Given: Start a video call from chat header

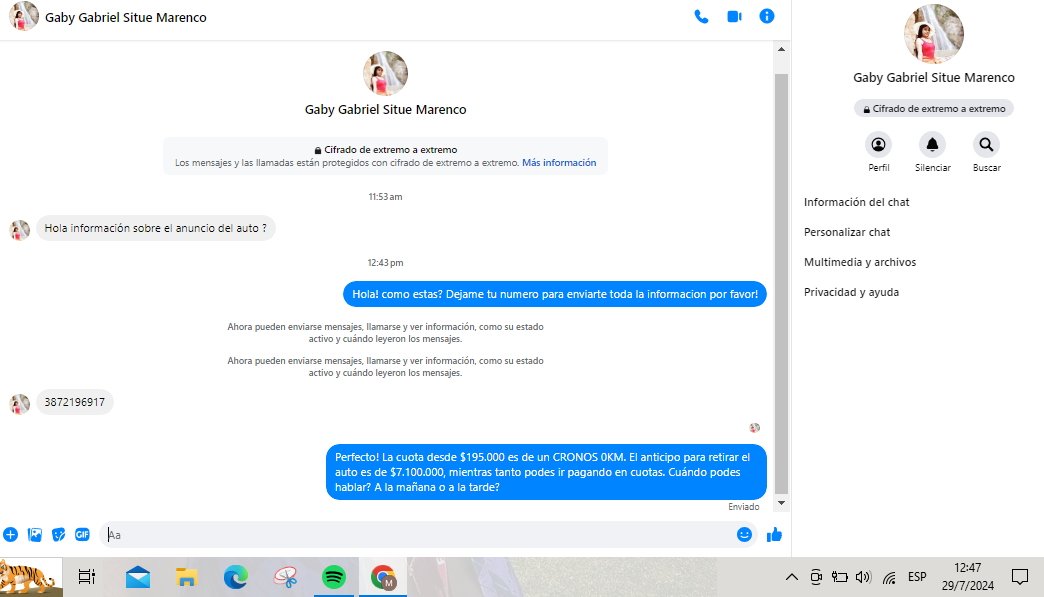Looking at the screenshot, I should 734,16.
